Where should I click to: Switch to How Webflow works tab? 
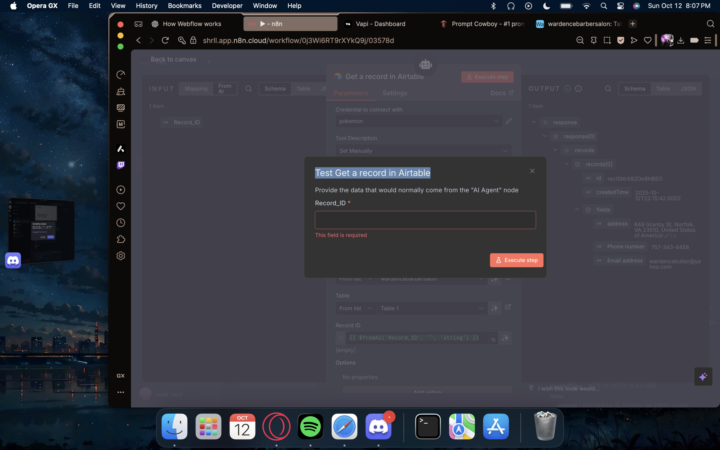[192, 24]
